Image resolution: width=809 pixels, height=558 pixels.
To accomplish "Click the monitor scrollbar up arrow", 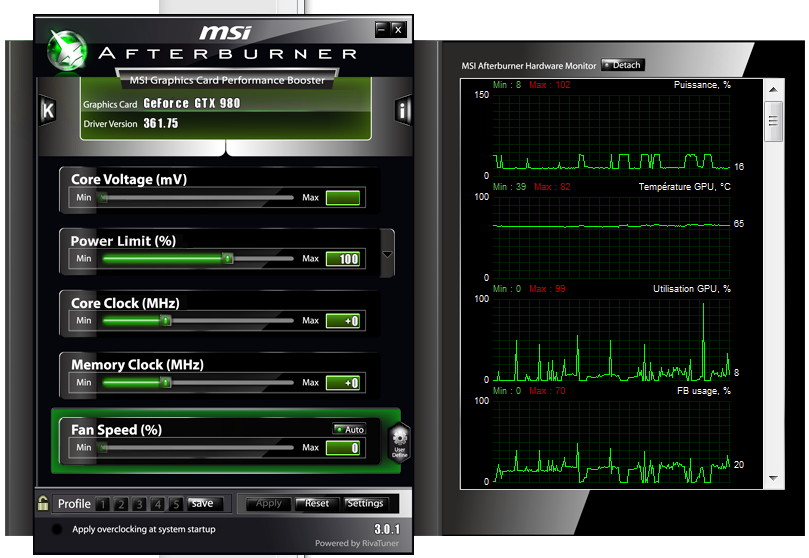I will click(773, 90).
